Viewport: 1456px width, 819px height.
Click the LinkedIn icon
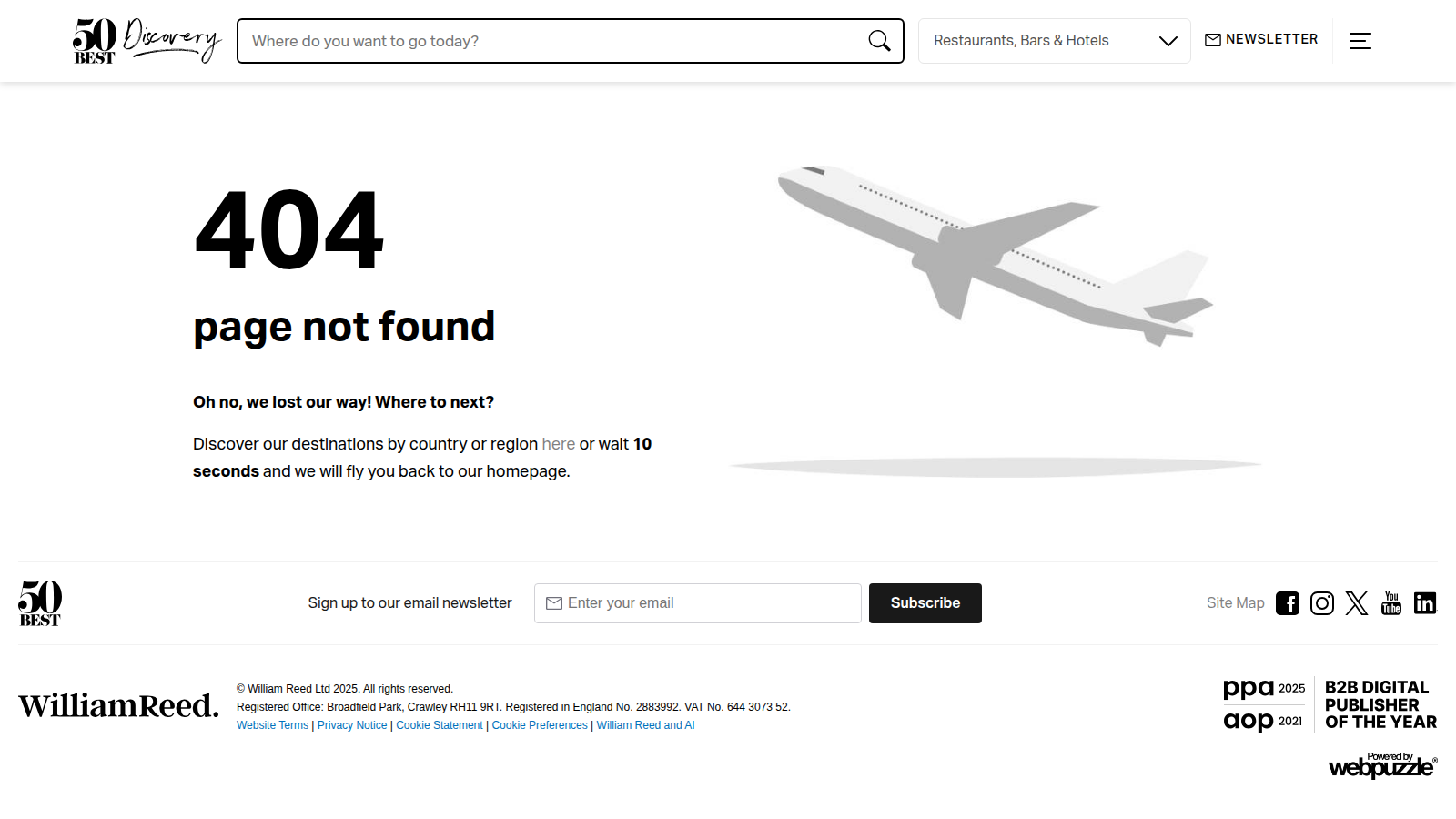click(1424, 603)
